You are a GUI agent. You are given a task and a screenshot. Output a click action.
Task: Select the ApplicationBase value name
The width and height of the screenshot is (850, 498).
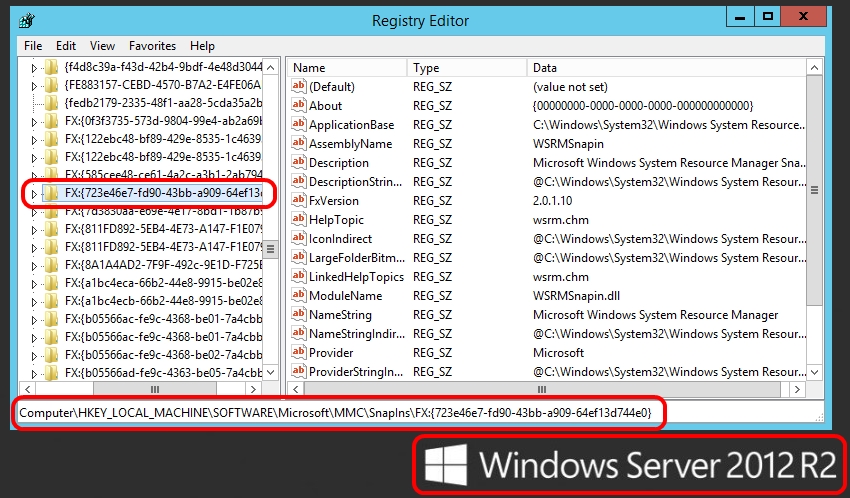pyautogui.click(x=351, y=125)
